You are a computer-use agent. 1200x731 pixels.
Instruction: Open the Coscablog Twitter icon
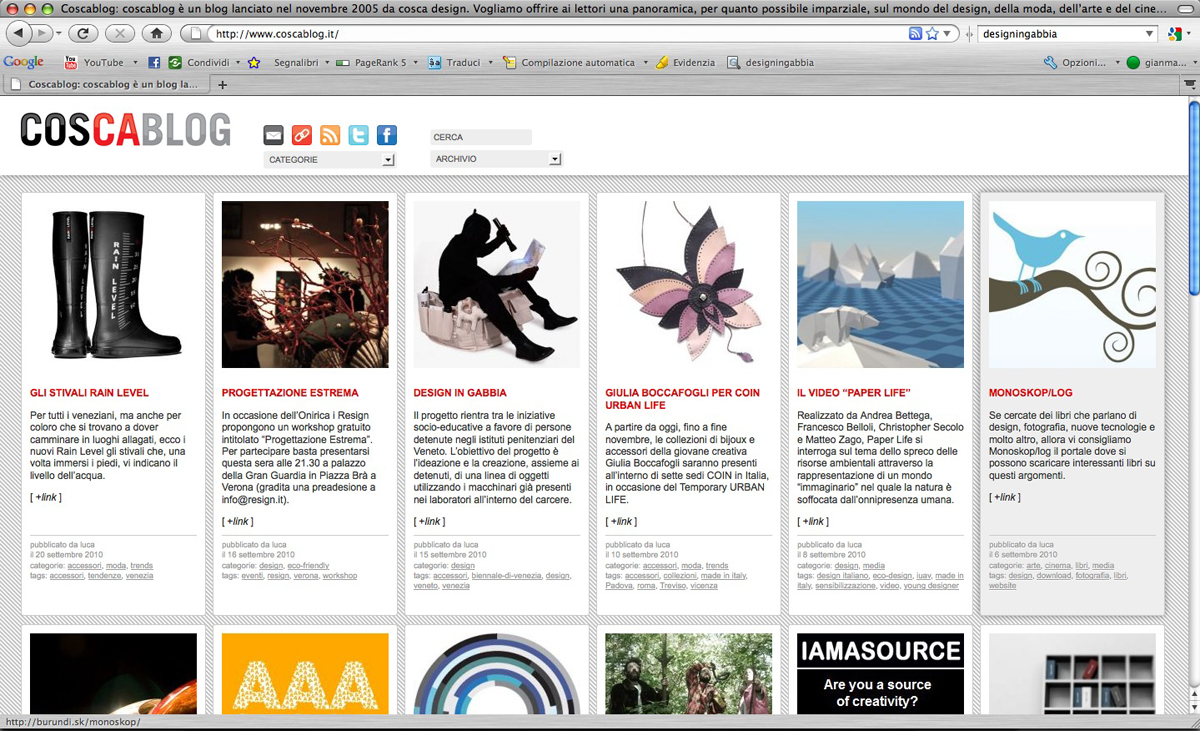pyautogui.click(x=358, y=135)
